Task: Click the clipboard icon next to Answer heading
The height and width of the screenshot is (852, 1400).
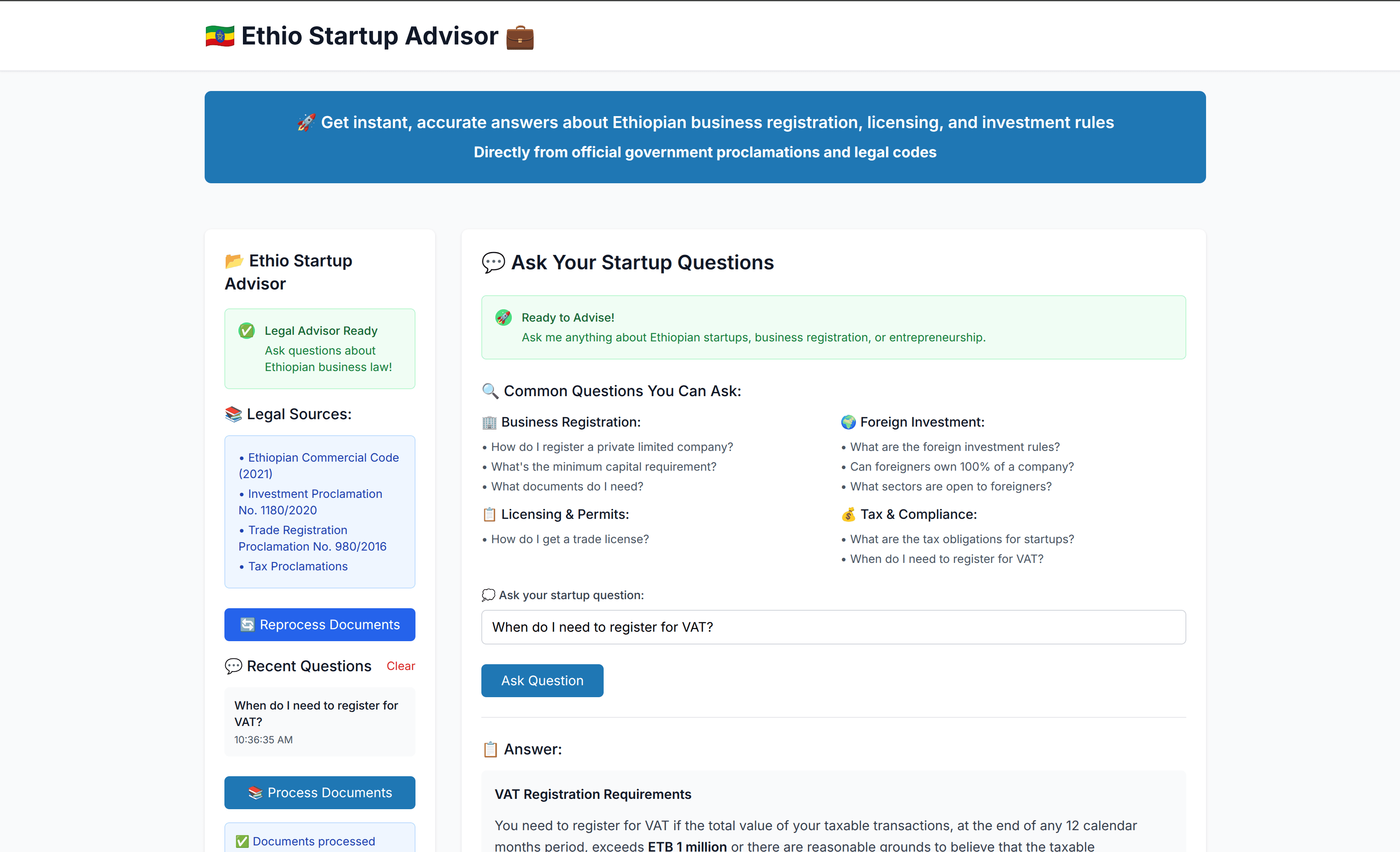Action: 491,749
